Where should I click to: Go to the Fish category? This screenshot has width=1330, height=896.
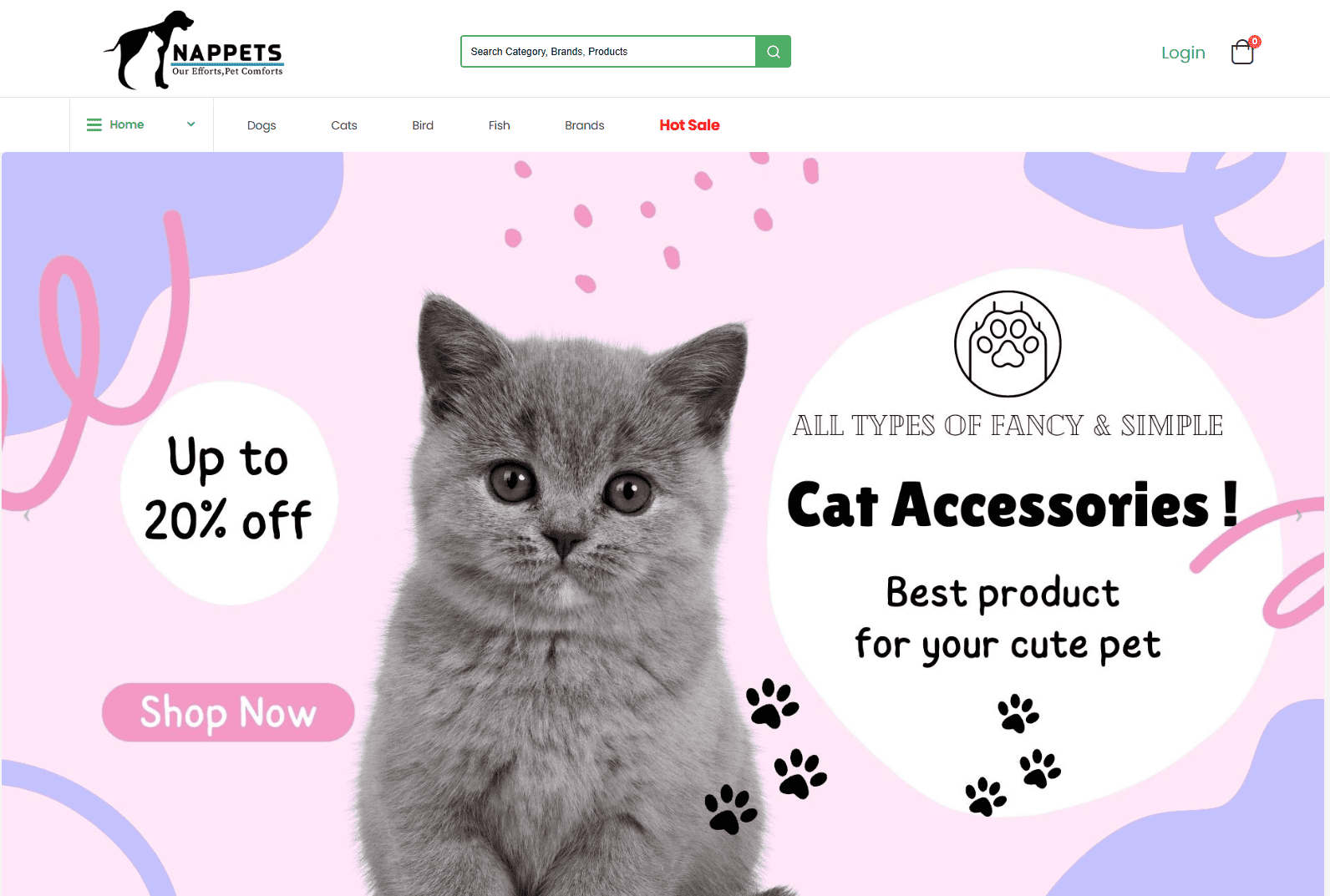pyautogui.click(x=500, y=125)
